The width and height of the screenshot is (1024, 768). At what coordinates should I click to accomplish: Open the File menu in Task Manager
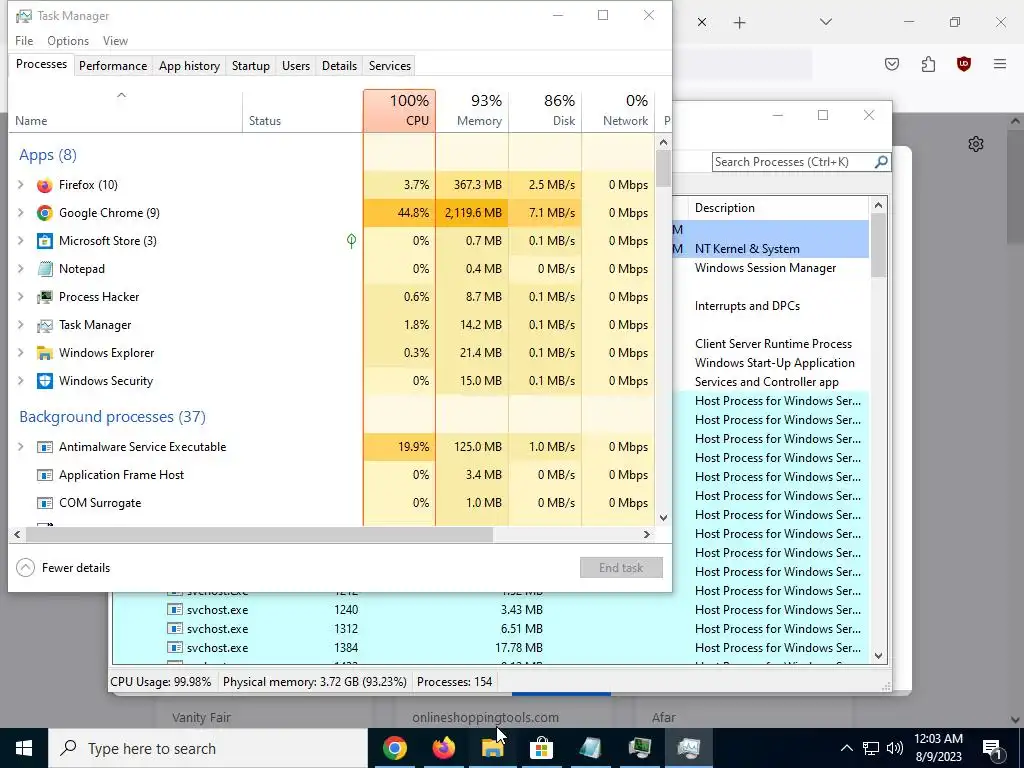(x=24, y=40)
